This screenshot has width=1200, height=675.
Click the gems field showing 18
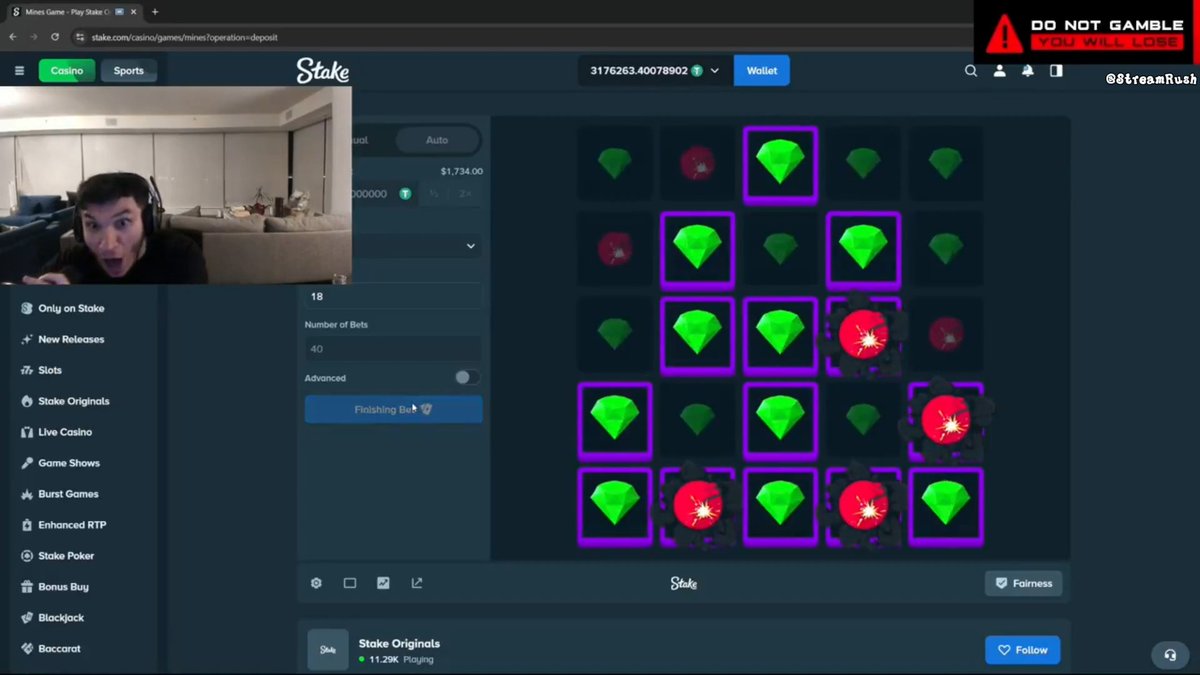(x=393, y=296)
